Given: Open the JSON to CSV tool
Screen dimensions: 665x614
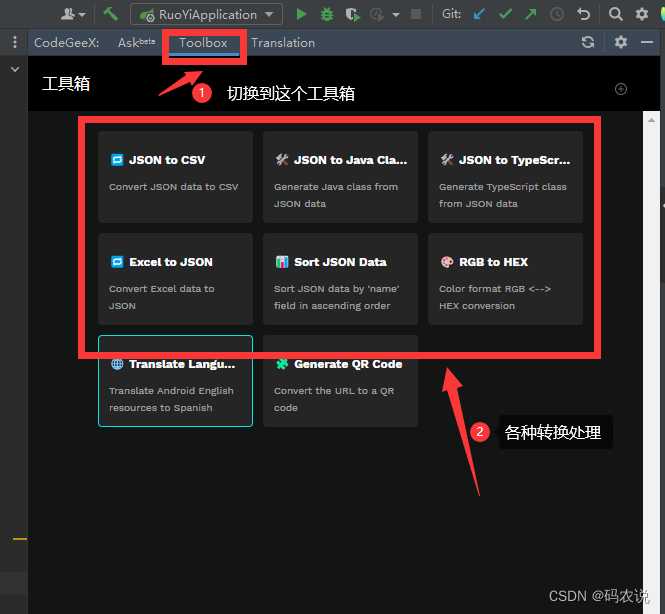Looking at the screenshot, I should click(175, 176).
